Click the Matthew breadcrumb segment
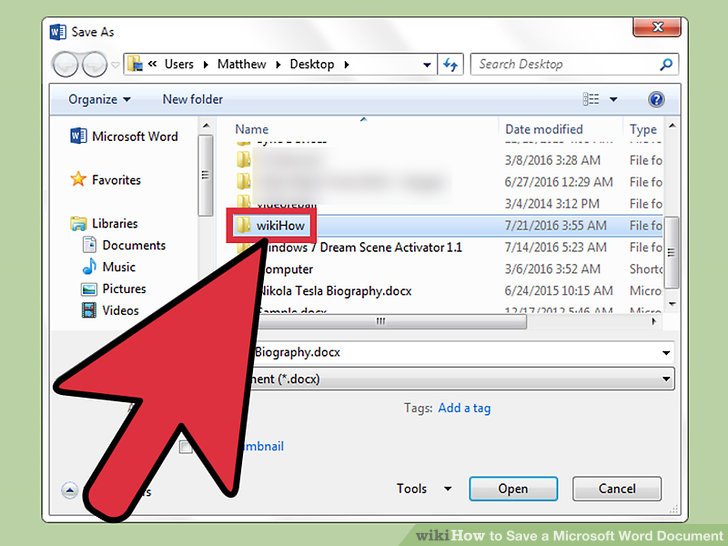Viewport: 728px width, 546px height. [x=241, y=64]
